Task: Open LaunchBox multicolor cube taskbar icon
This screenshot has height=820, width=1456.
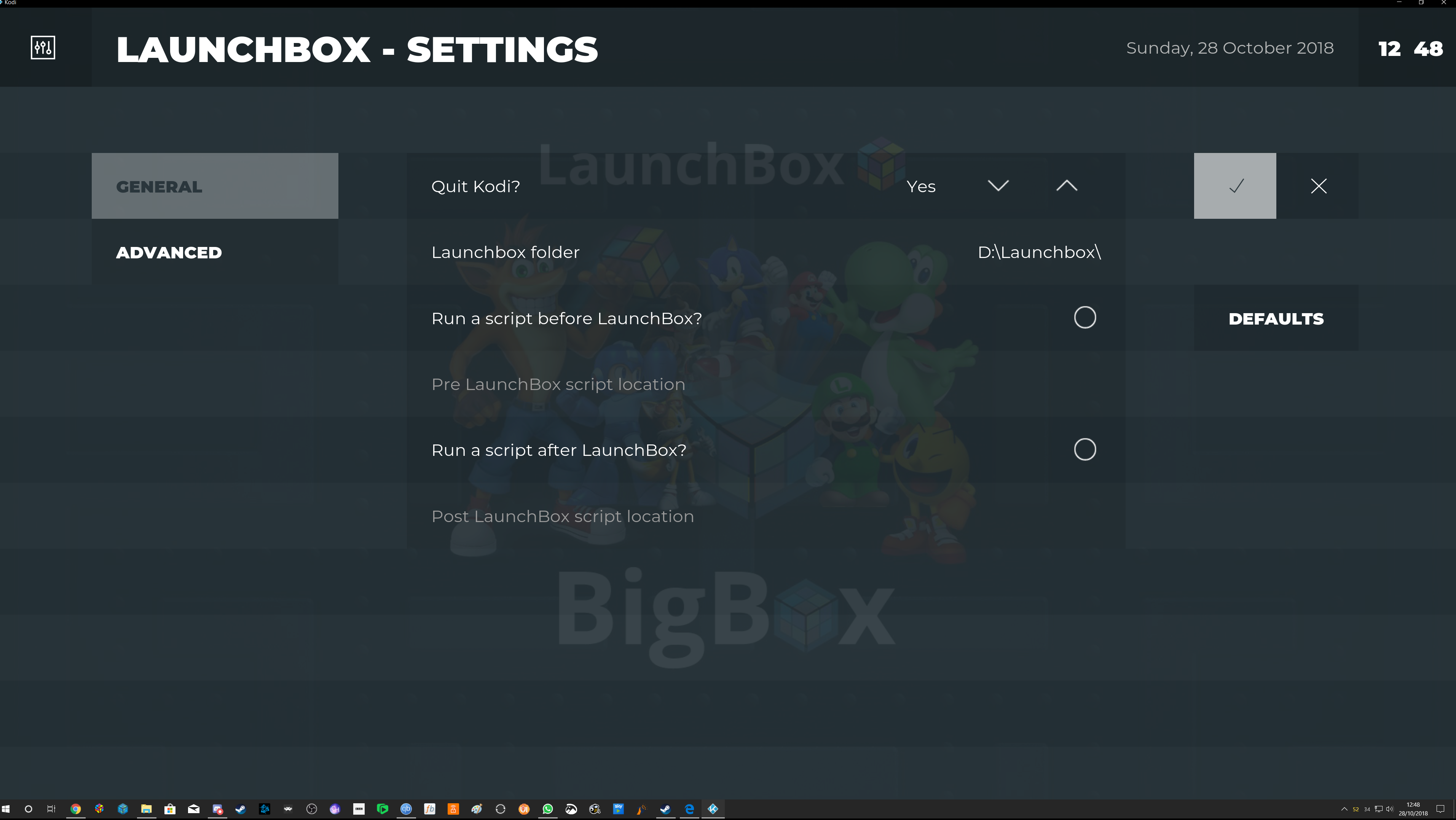Action: click(x=99, y=809)
